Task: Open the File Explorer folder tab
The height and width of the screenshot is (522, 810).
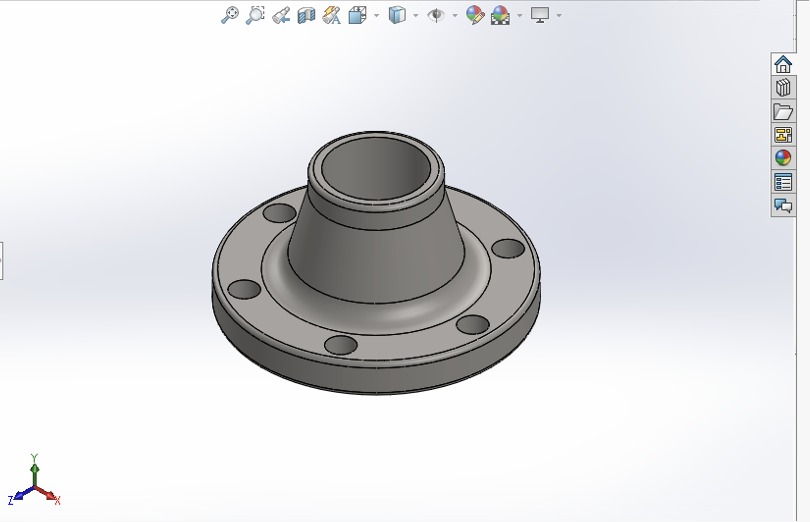Action: (783, 112)
